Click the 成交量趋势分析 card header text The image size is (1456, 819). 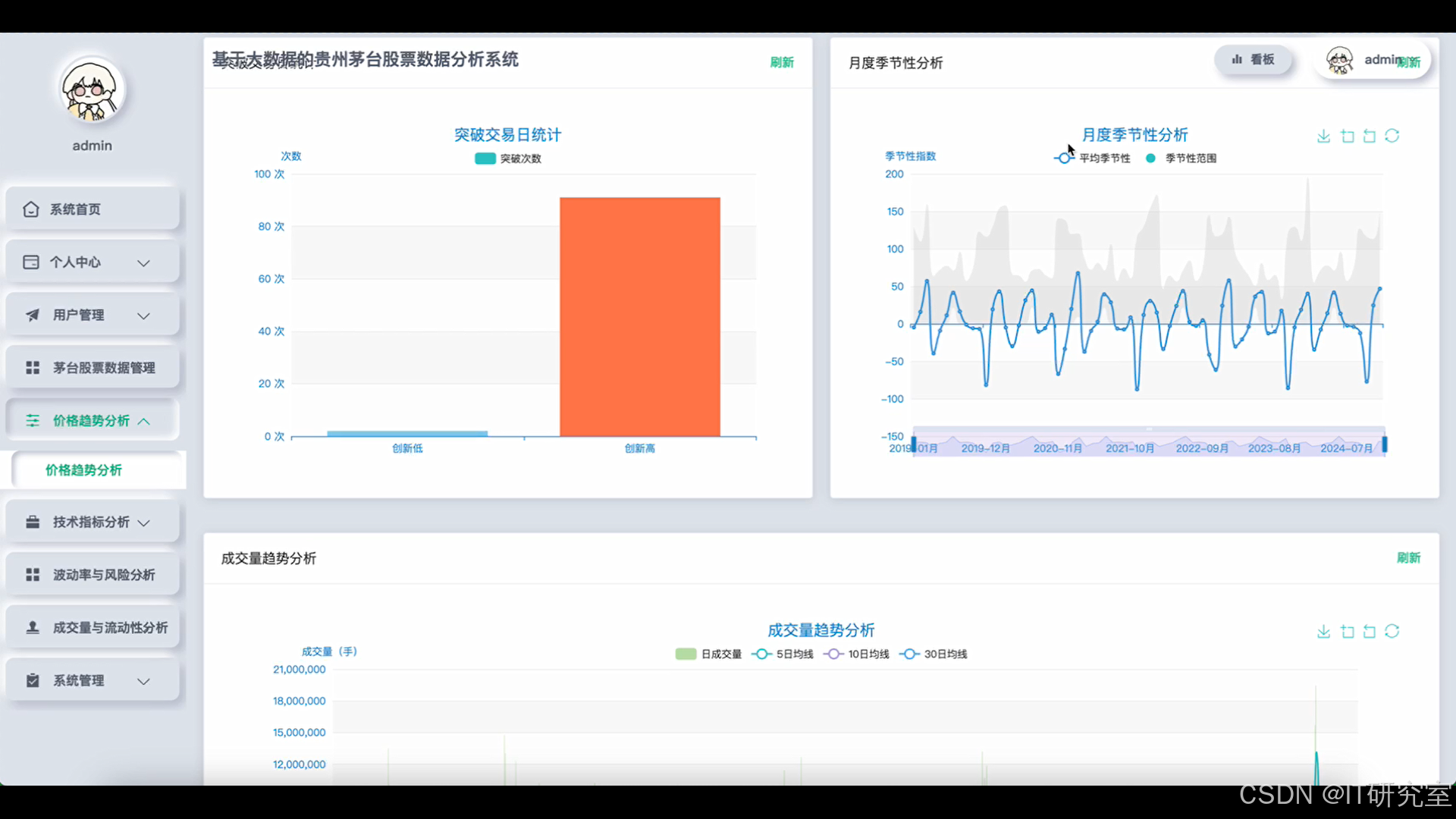[x=268, y=559]
